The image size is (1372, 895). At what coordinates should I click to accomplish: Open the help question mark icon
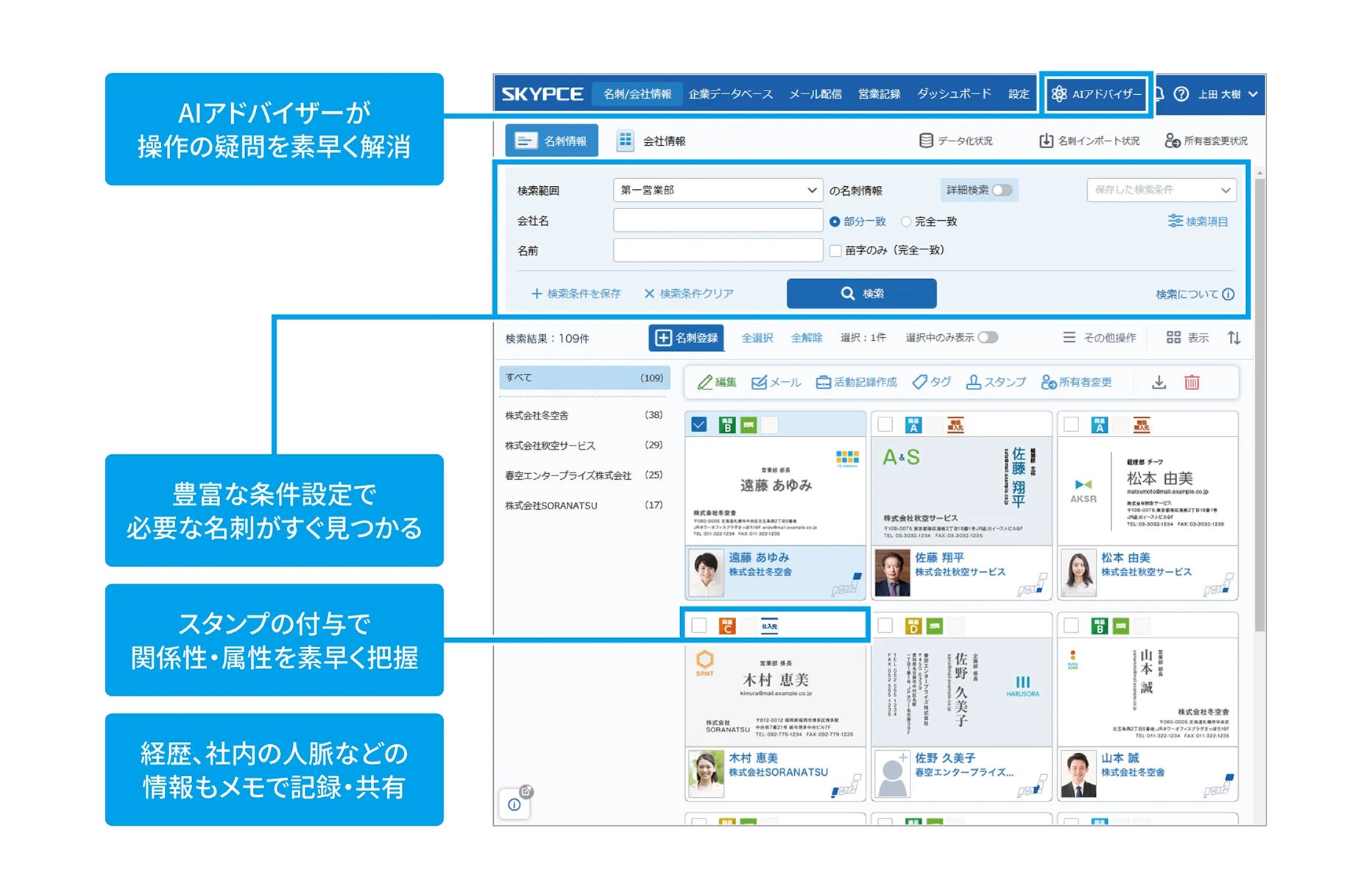[1181, 94]
